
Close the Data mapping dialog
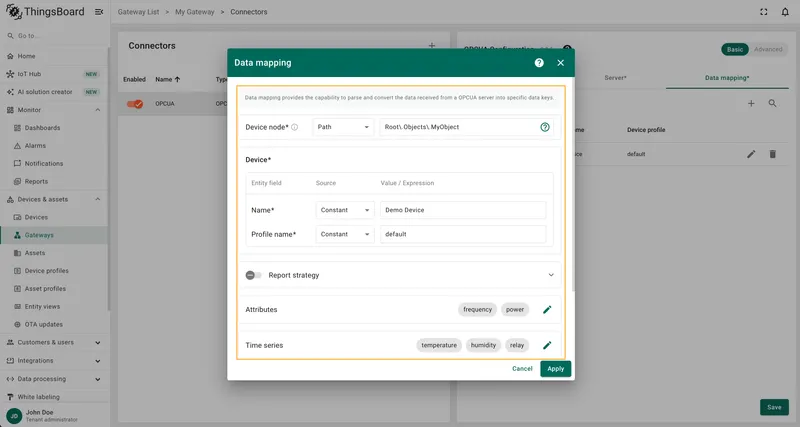[x=561, y=63]
